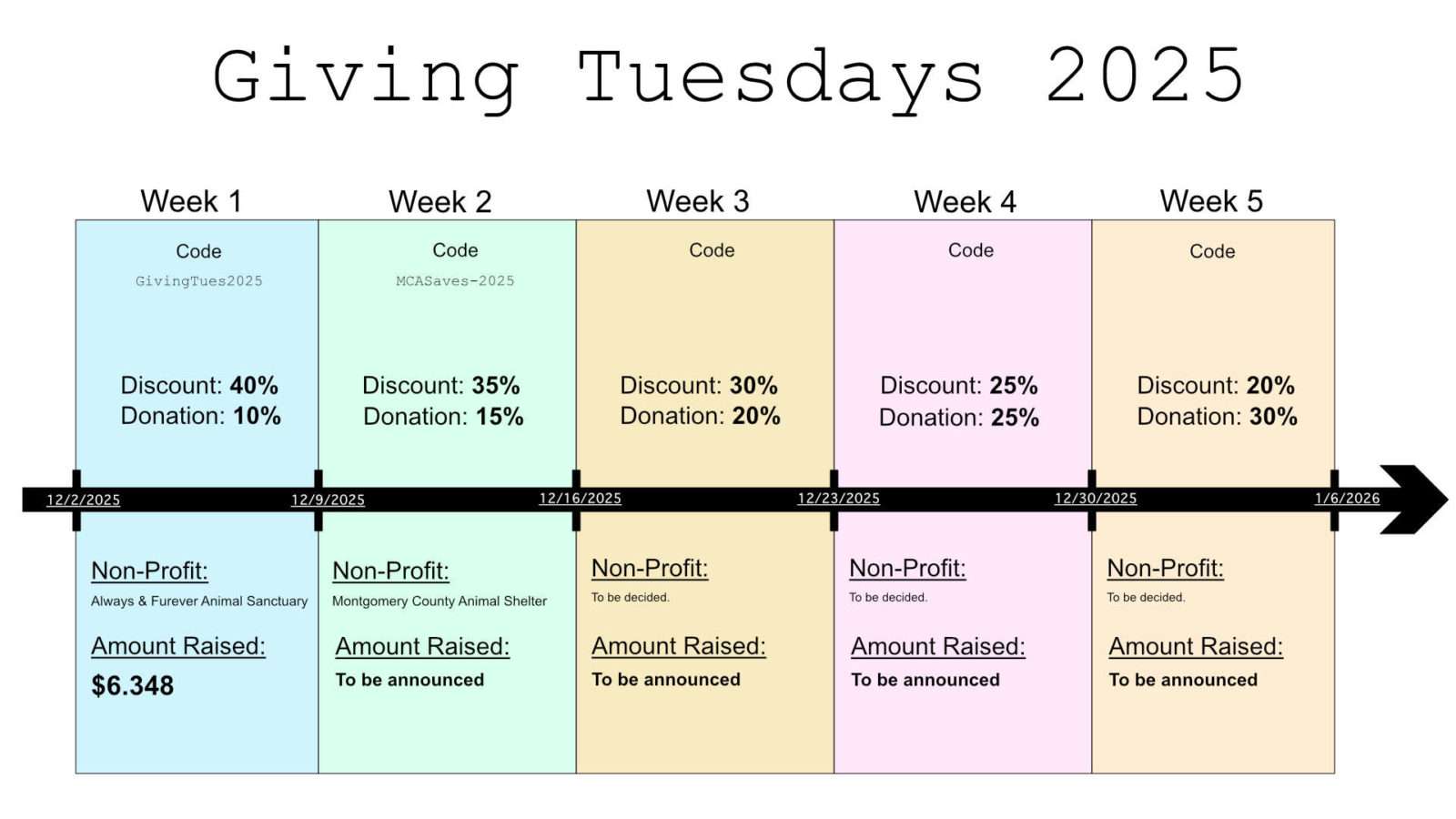
Task: Click the Week 4 Discount 25% line
Action: tap(959, 385)
